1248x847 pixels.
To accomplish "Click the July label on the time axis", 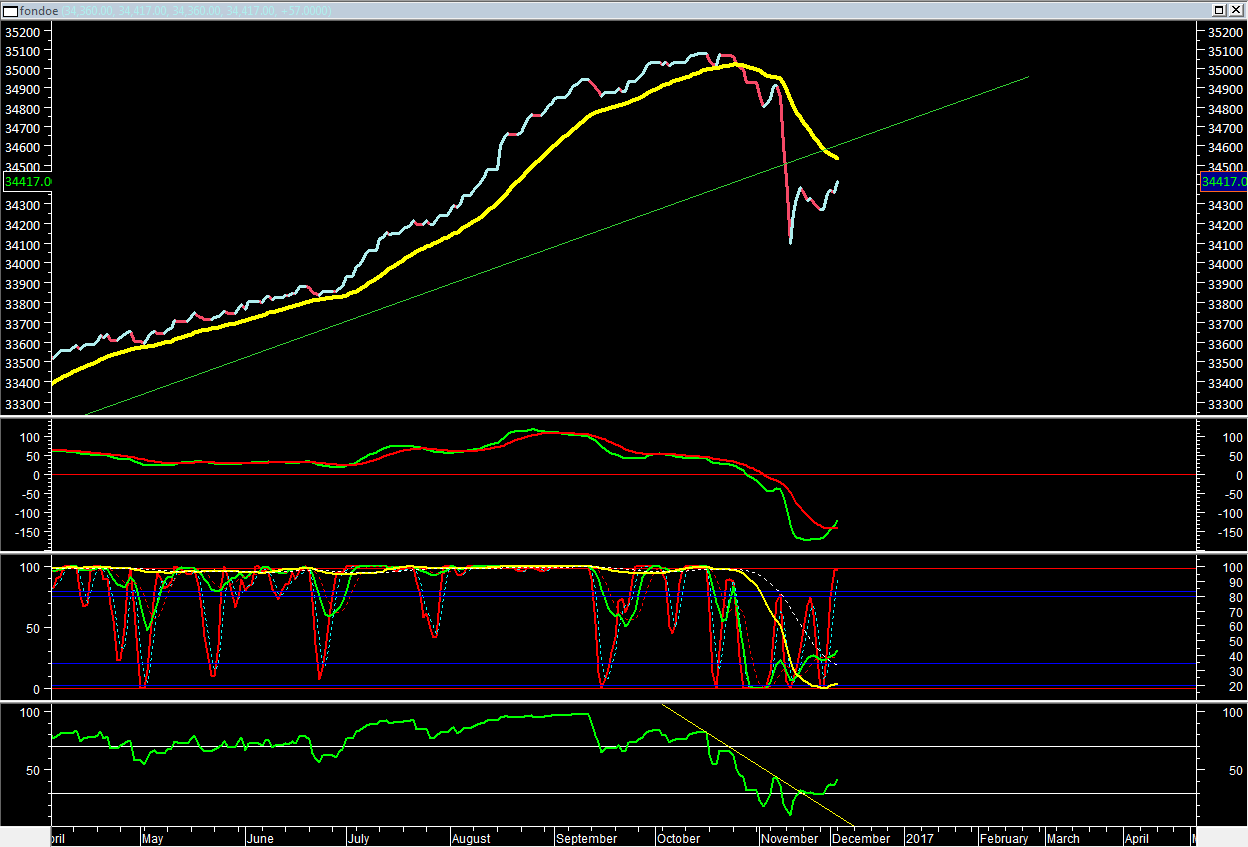I will click(358, 839).
